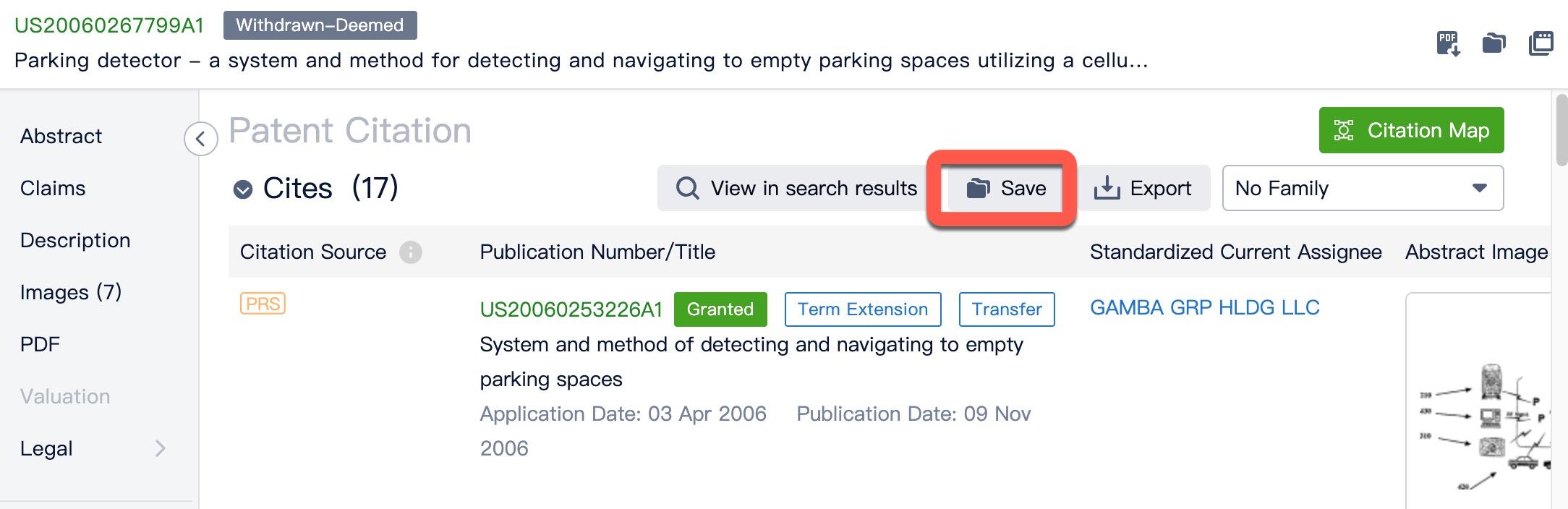1568x509 pixels.
Task: Save the cited patents to folder
Action: 1006,188
